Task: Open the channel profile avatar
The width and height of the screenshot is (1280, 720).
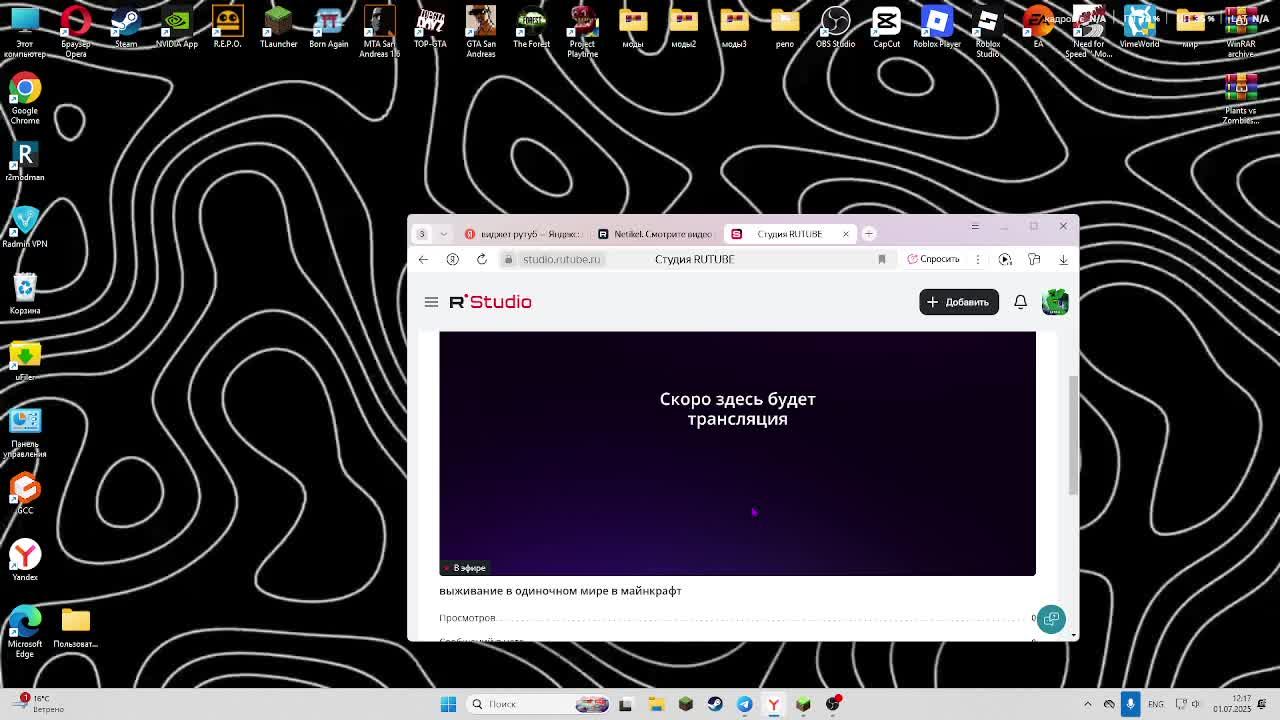Action: 1055,302
